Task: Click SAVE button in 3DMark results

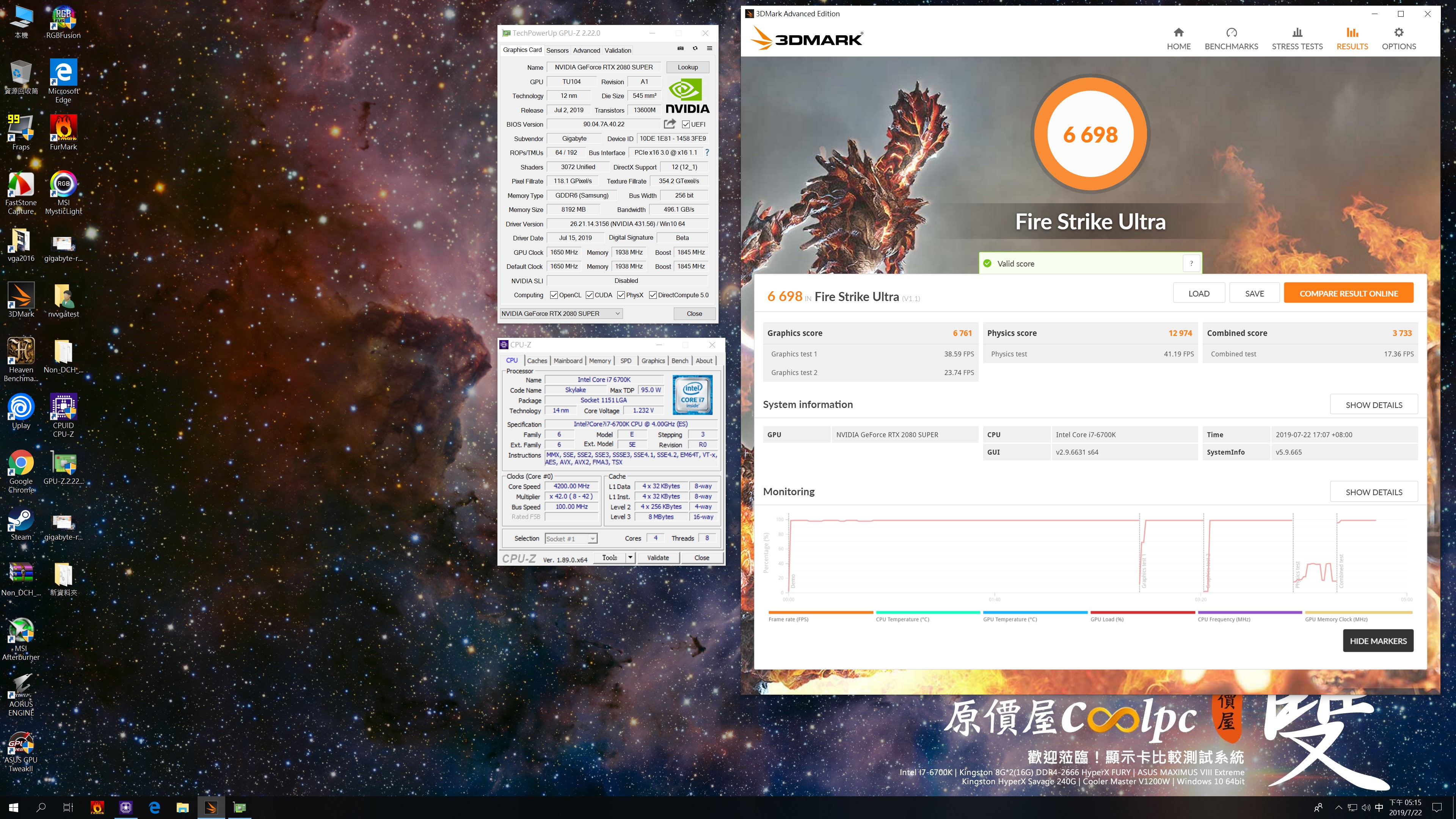Action: pyautogui.click(x=1254, y=293)
